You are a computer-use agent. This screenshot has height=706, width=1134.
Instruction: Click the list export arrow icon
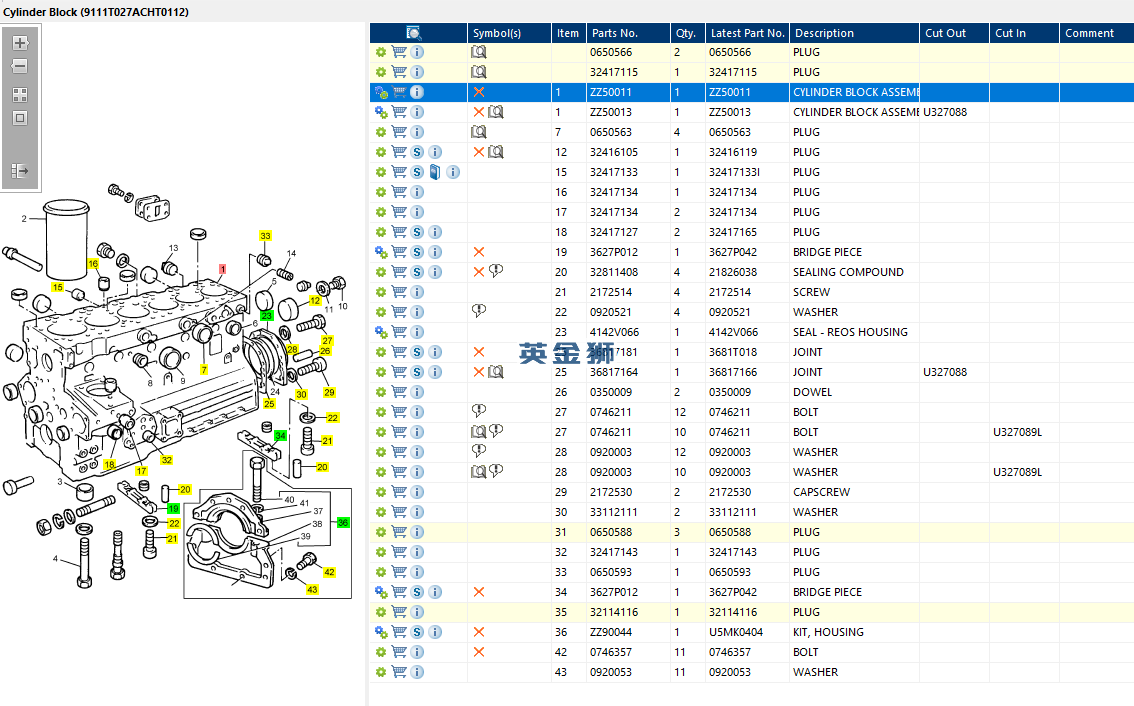click(19, 171)
